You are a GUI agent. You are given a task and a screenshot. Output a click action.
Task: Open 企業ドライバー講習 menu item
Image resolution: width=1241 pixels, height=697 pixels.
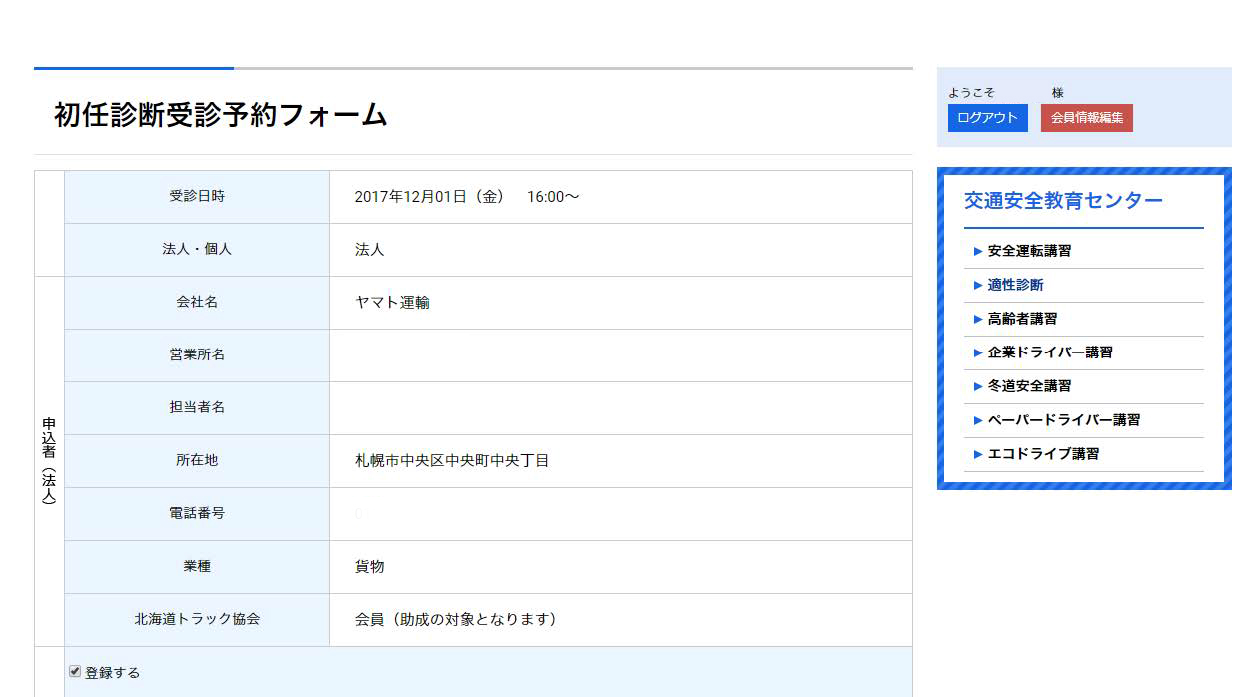pyautogui.click(x=1050, y=353)
